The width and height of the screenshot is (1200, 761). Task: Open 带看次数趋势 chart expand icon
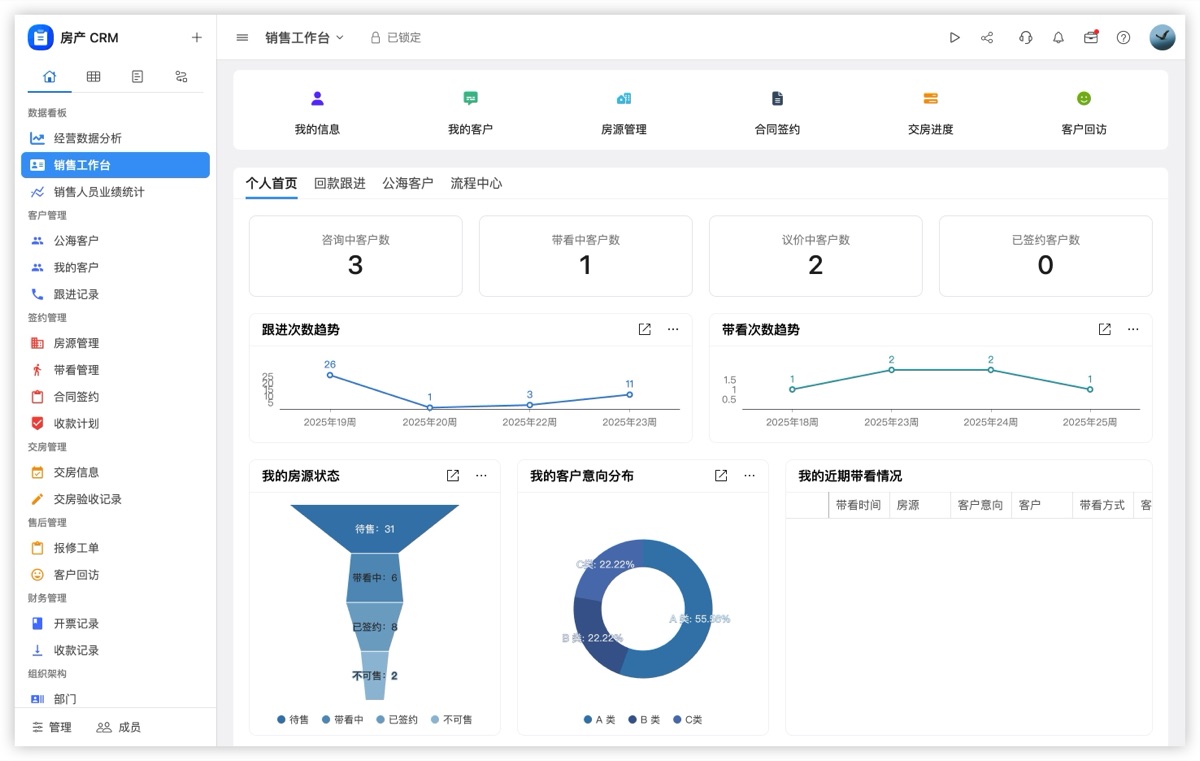pos(1104,329)
